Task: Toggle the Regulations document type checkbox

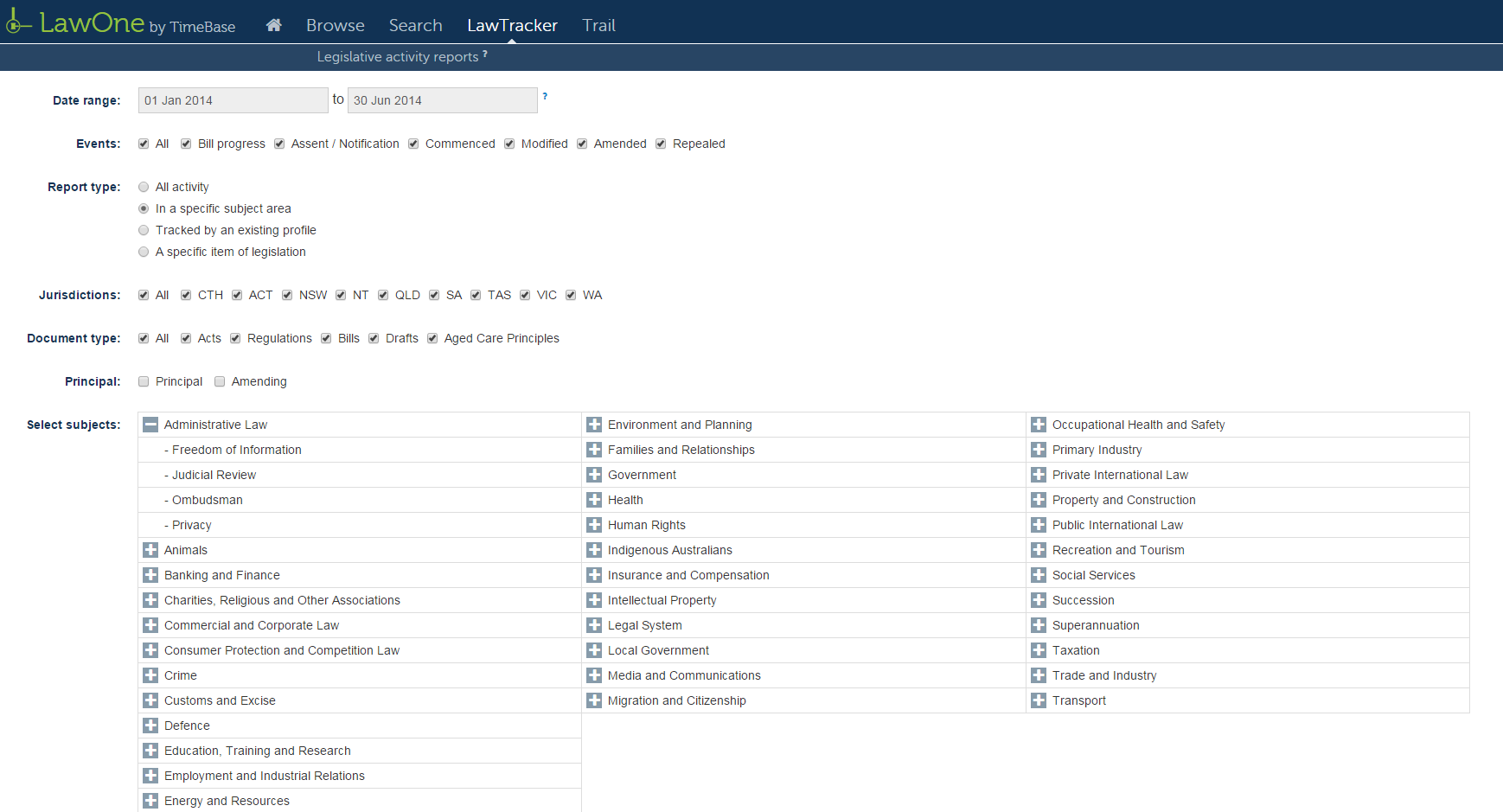Action: 235,338
